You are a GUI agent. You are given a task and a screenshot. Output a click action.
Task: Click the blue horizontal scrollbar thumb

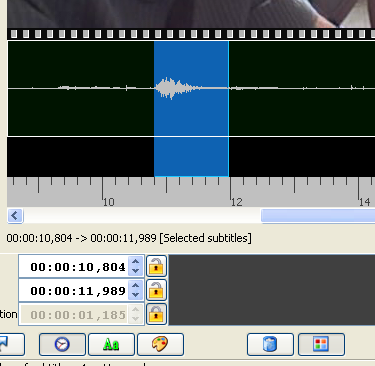tap(318, 216)
